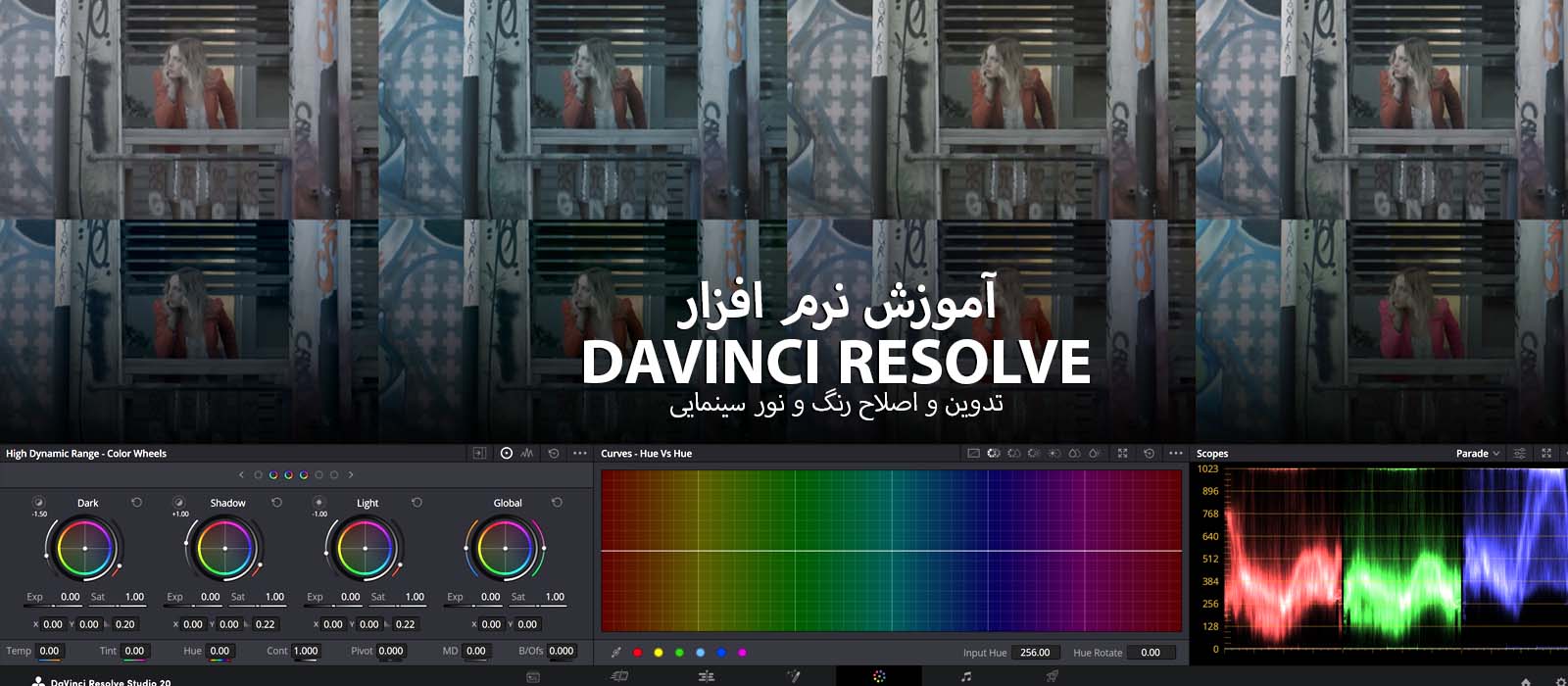Click the B/Ofs value field

click(562, 651)
